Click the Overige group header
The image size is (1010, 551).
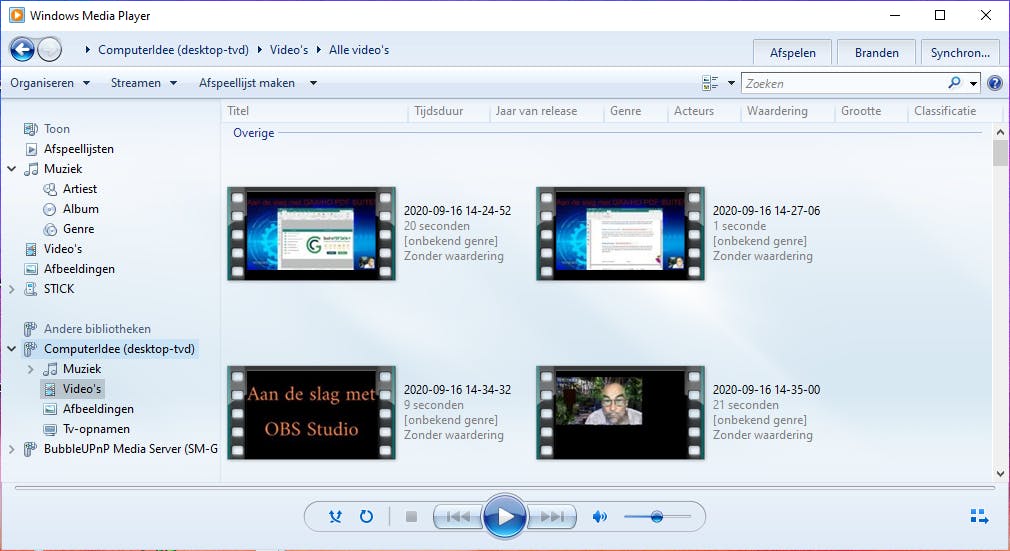(254, 133)
